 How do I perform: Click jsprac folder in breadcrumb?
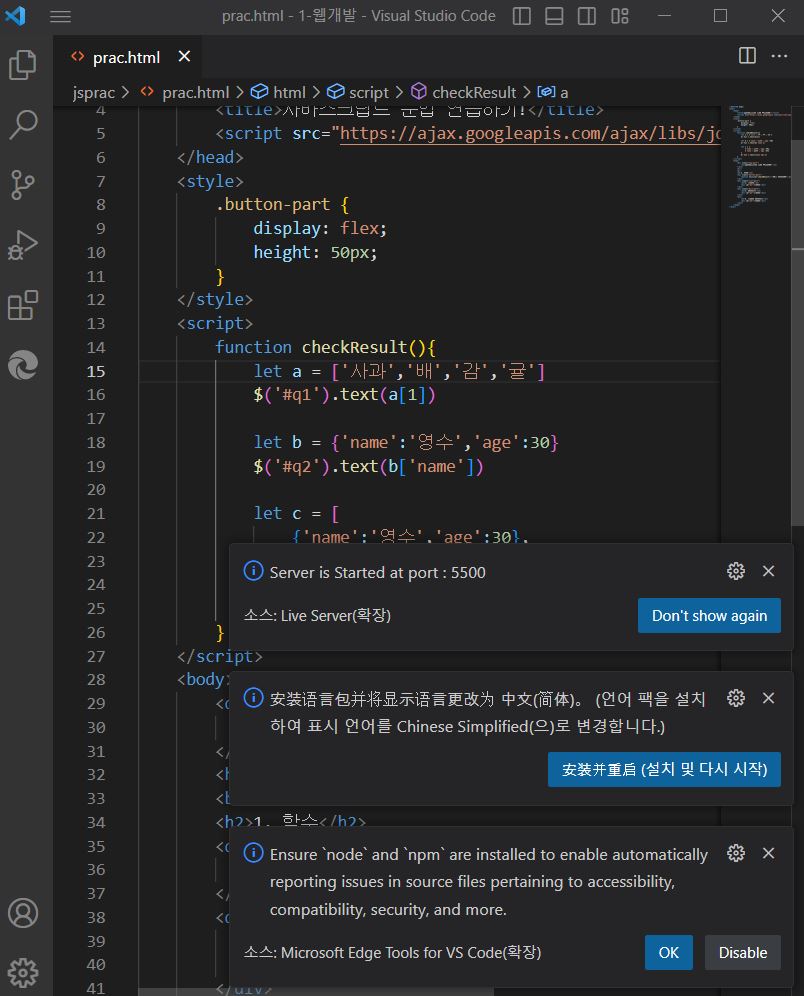pyautogui.click(x=93, y=93)
